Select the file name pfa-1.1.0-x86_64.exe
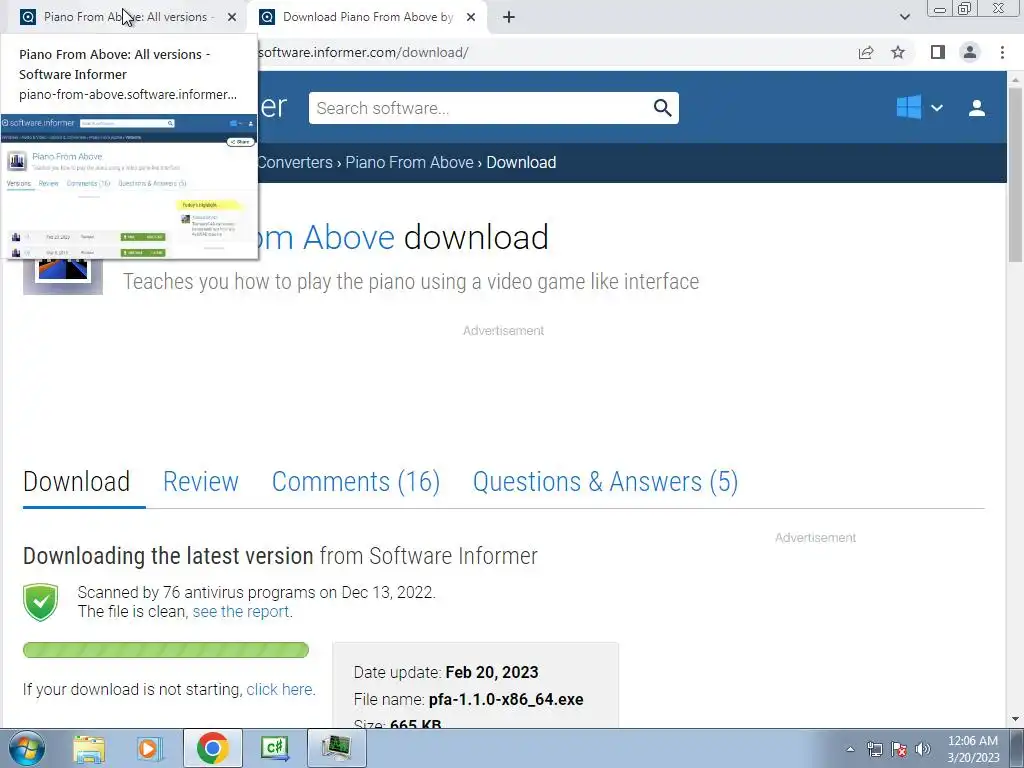The image size is (1024, 768). point(506,699)
